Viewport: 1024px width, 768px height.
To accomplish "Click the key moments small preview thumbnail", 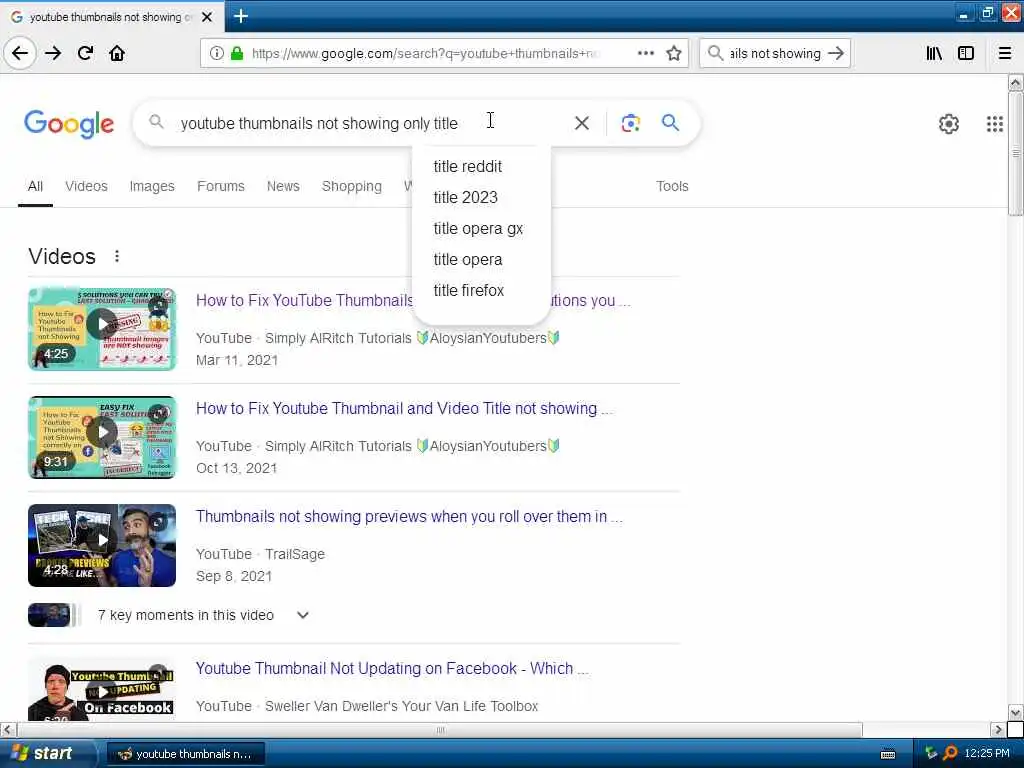I will (x=49, y=615).
